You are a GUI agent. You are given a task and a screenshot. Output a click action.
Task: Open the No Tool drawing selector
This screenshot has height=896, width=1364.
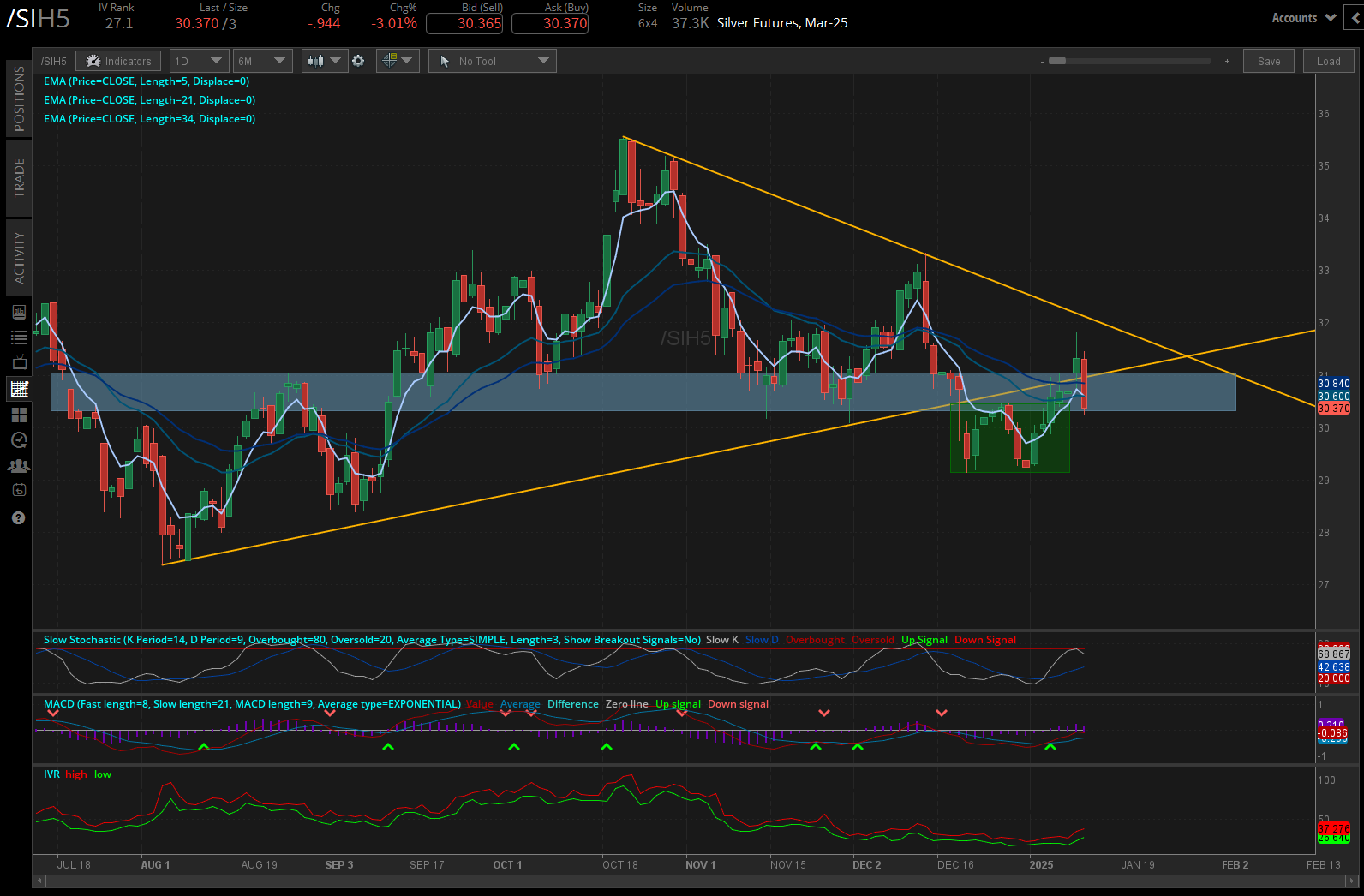[x=493, y=61]
